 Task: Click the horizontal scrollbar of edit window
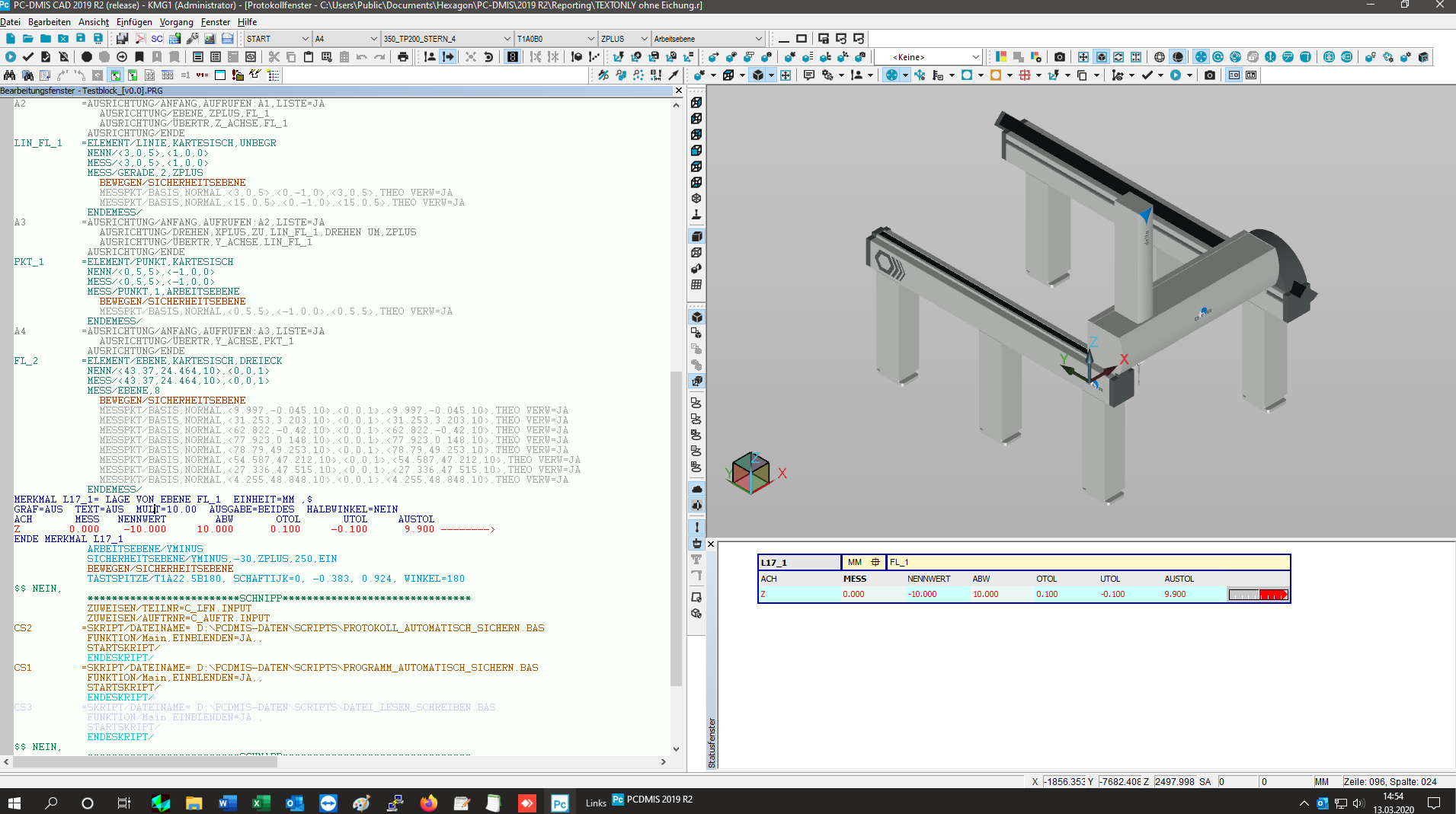[x=145, y=761]
